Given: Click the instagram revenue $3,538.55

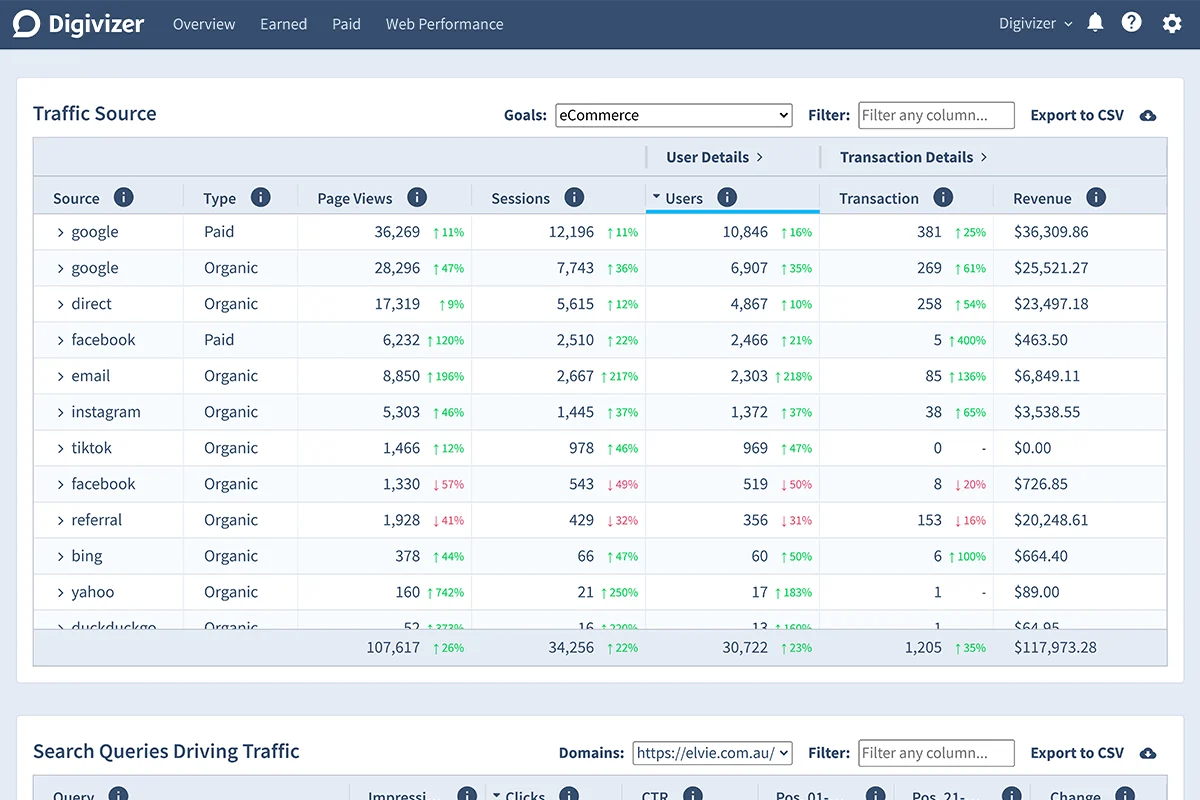Looking at the screenshot, I should (x=1047, y=412).
